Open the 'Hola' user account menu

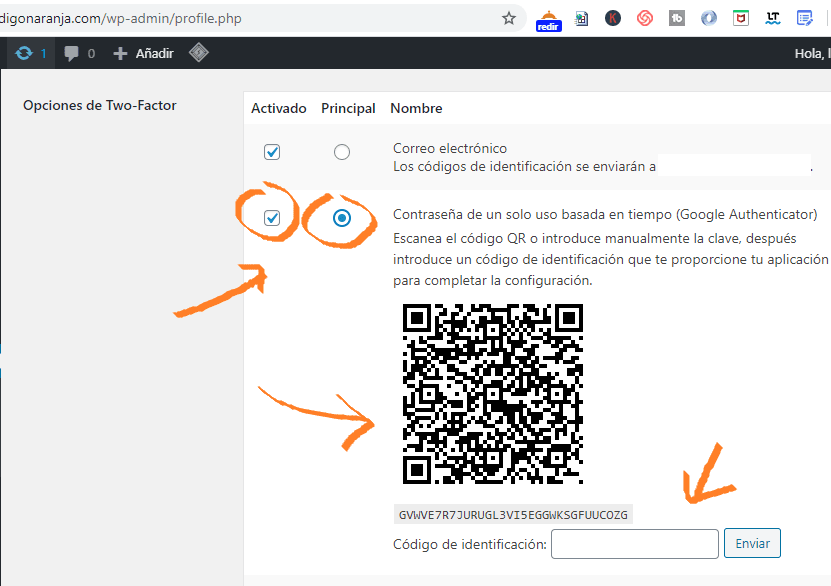click(812, 53)
